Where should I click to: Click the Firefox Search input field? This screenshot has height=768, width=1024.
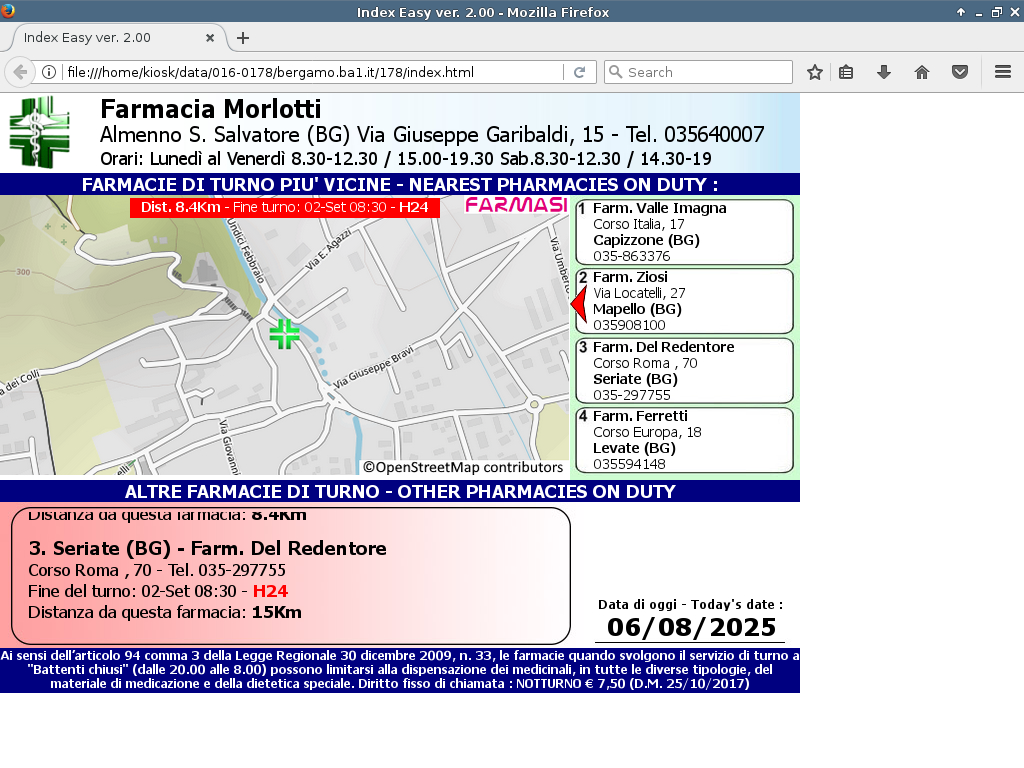tap(705, 72)
